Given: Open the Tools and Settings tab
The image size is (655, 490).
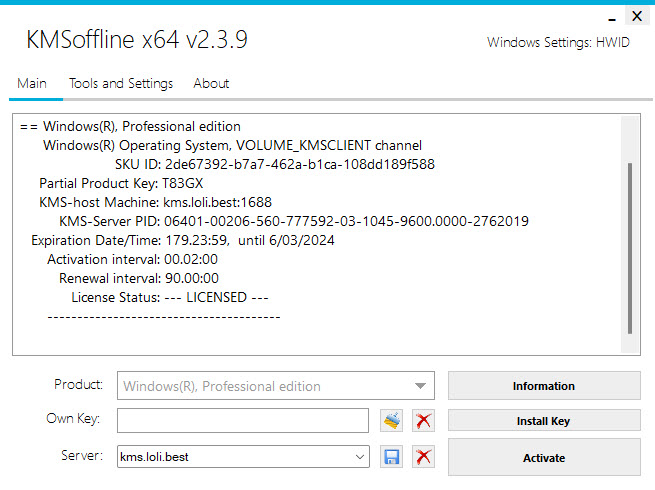Looking at the screenshot, I should point(121,84).
